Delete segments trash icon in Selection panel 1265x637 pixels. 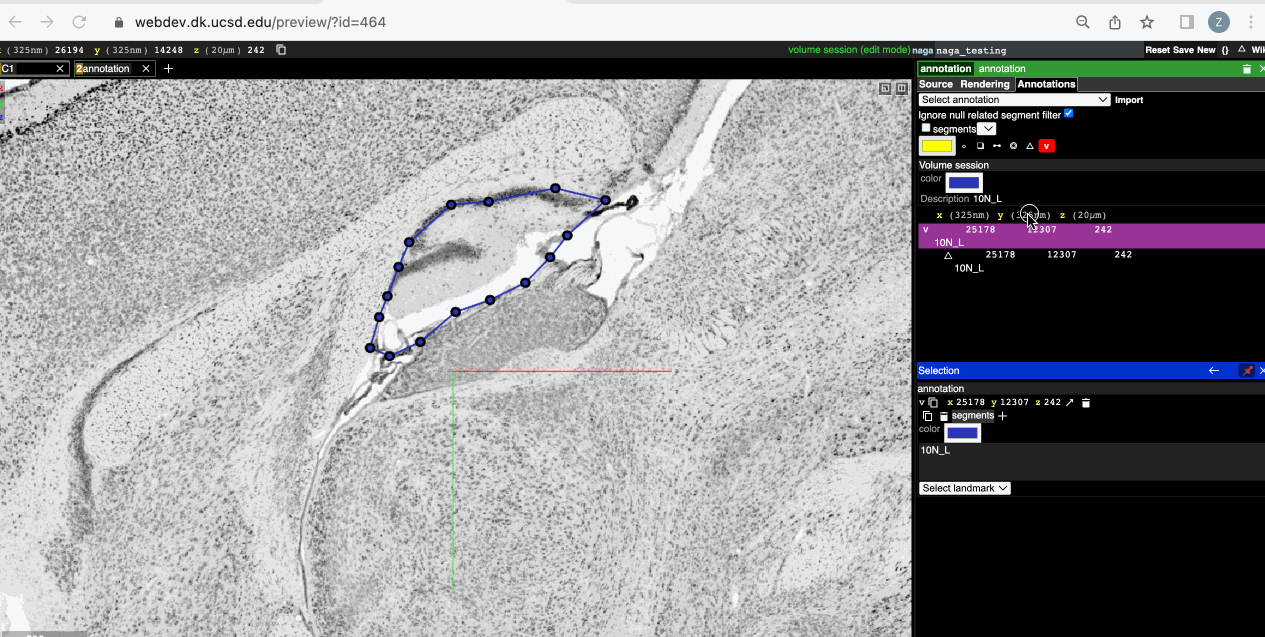[943, 416]
